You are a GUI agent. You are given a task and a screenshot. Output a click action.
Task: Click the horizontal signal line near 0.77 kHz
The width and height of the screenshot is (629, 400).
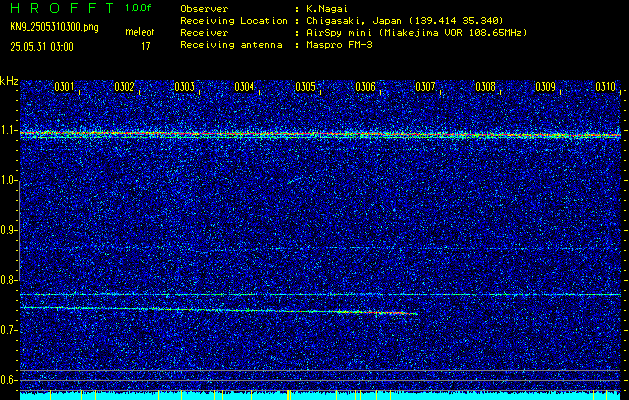coord(320,294)
